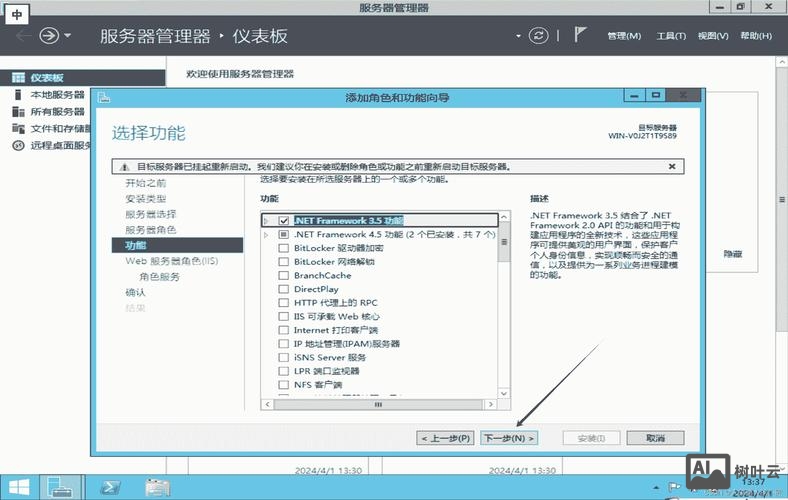Check the IP 地址管理(IPAM)服务器 checkbox
This screenshot has width=788, height=500.
point(283,344)
